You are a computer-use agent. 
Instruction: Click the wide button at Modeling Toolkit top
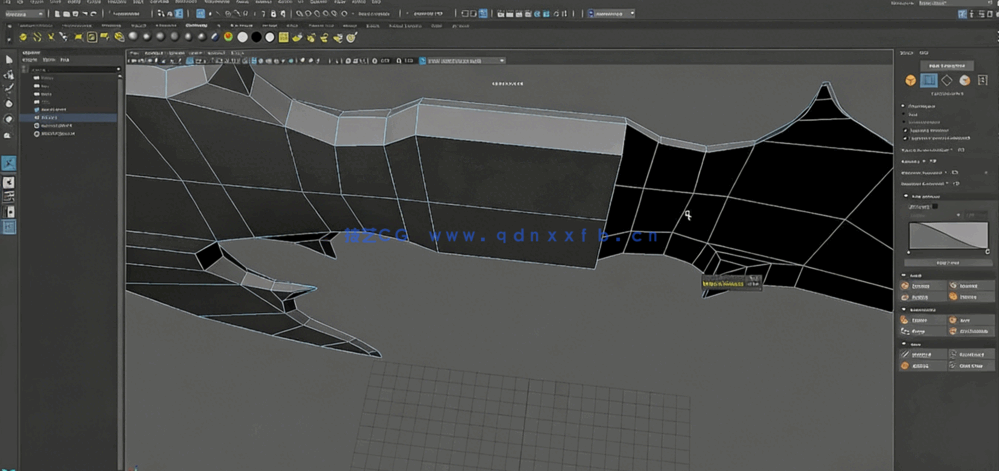(947, 66)
